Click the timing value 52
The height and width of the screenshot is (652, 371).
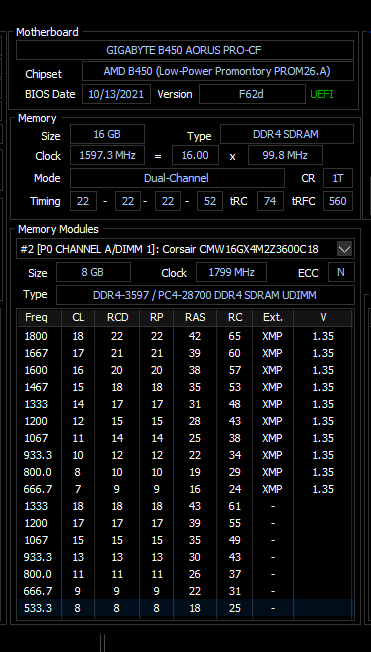210,201
